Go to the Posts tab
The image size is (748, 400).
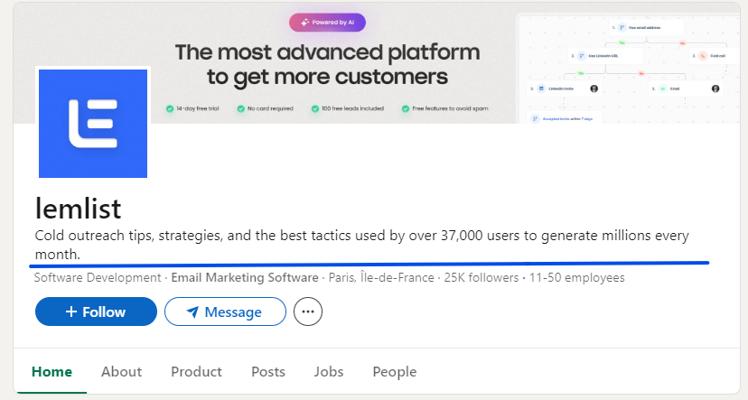268,372
